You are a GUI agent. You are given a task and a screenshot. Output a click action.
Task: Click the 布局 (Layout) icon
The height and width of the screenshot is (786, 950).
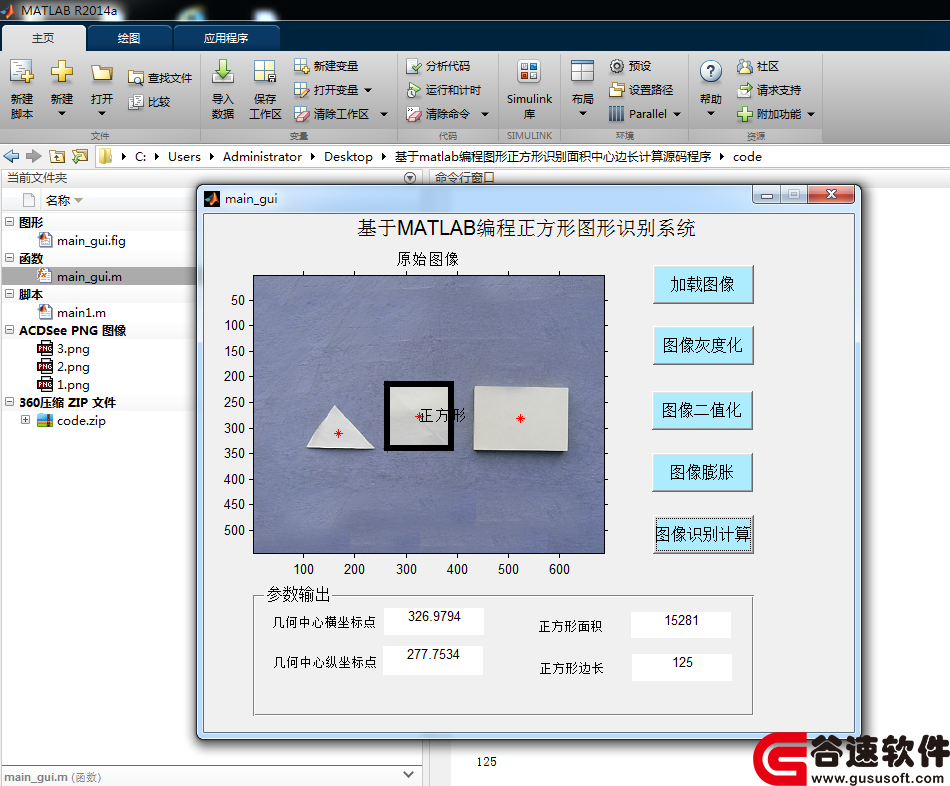click(582, 72)
